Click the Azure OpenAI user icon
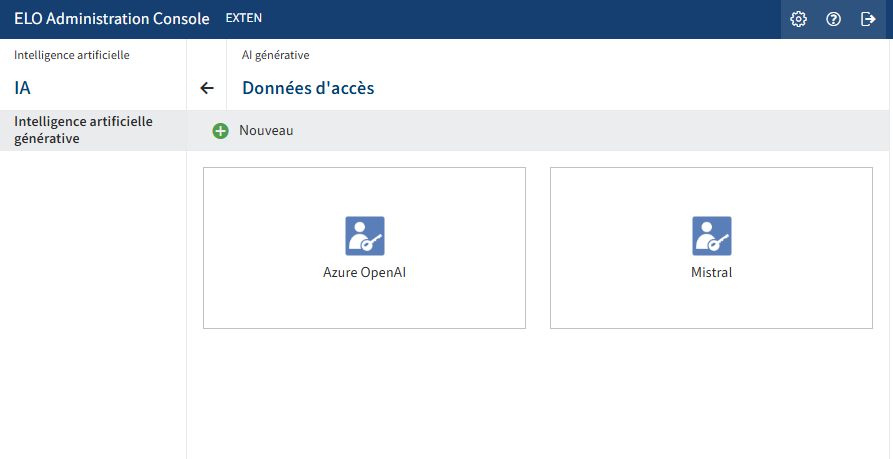The image size is (893, 459). tap(364, 236)
